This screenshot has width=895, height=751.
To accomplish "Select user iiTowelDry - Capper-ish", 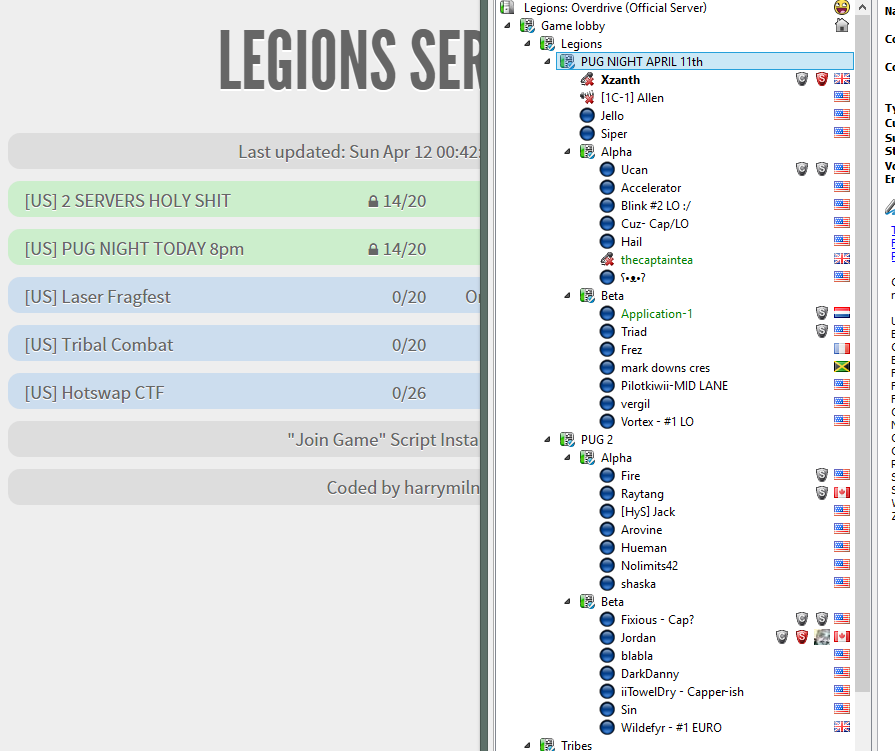I will click(682, 692).
